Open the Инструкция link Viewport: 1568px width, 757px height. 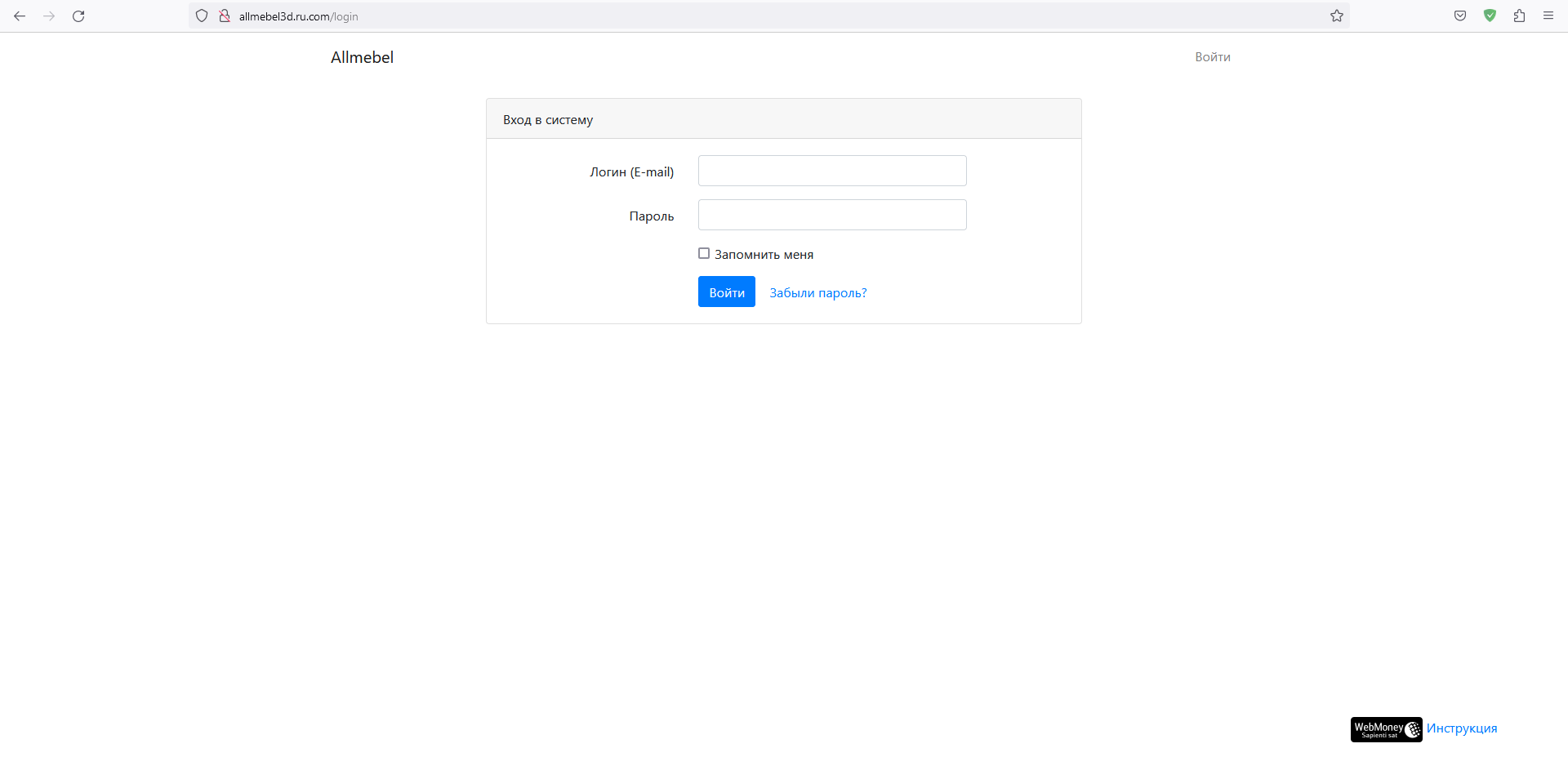(x=1462, y=728)
